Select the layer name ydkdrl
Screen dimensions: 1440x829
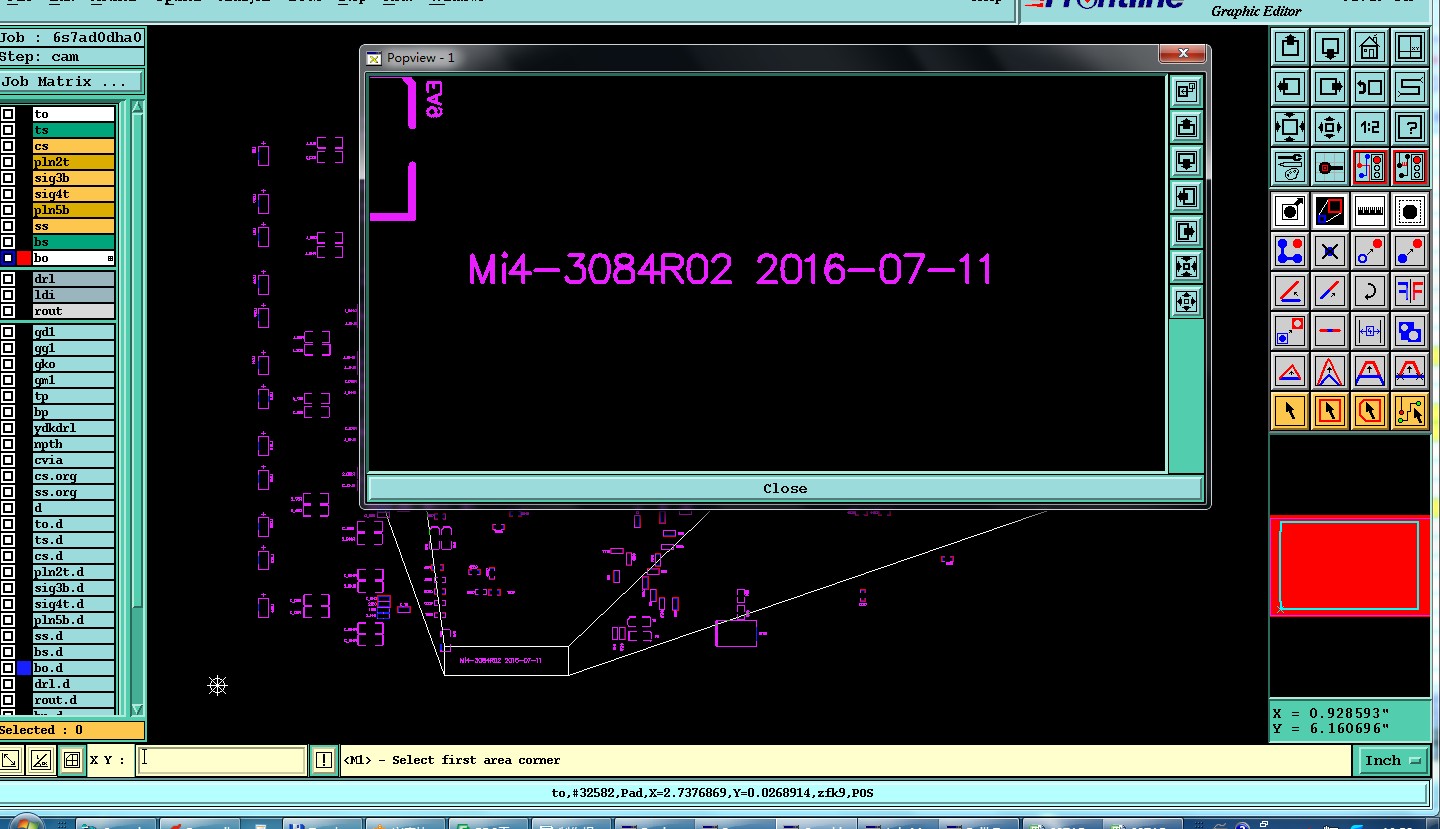click(73, 428)
